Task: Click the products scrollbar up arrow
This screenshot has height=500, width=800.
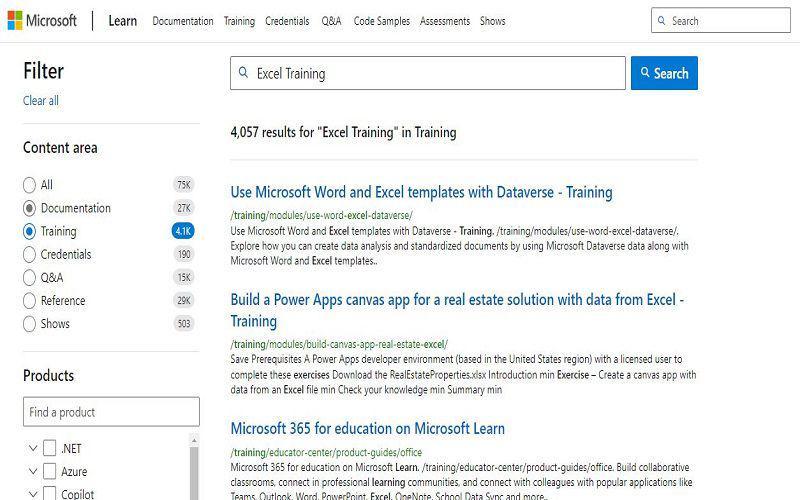Action: pos(194,439)
